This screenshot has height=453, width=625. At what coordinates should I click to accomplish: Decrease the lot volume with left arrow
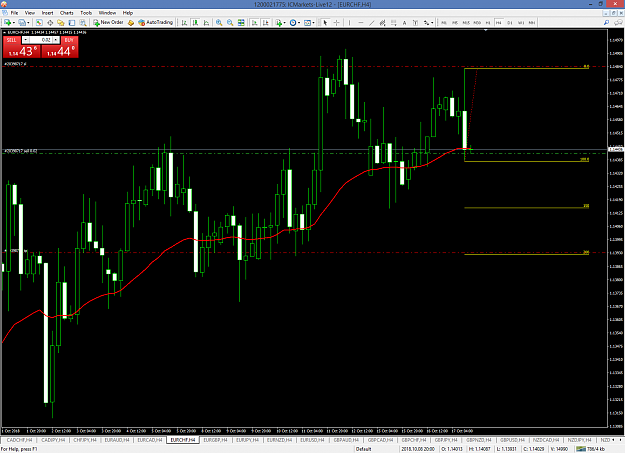tap(25, 40)
